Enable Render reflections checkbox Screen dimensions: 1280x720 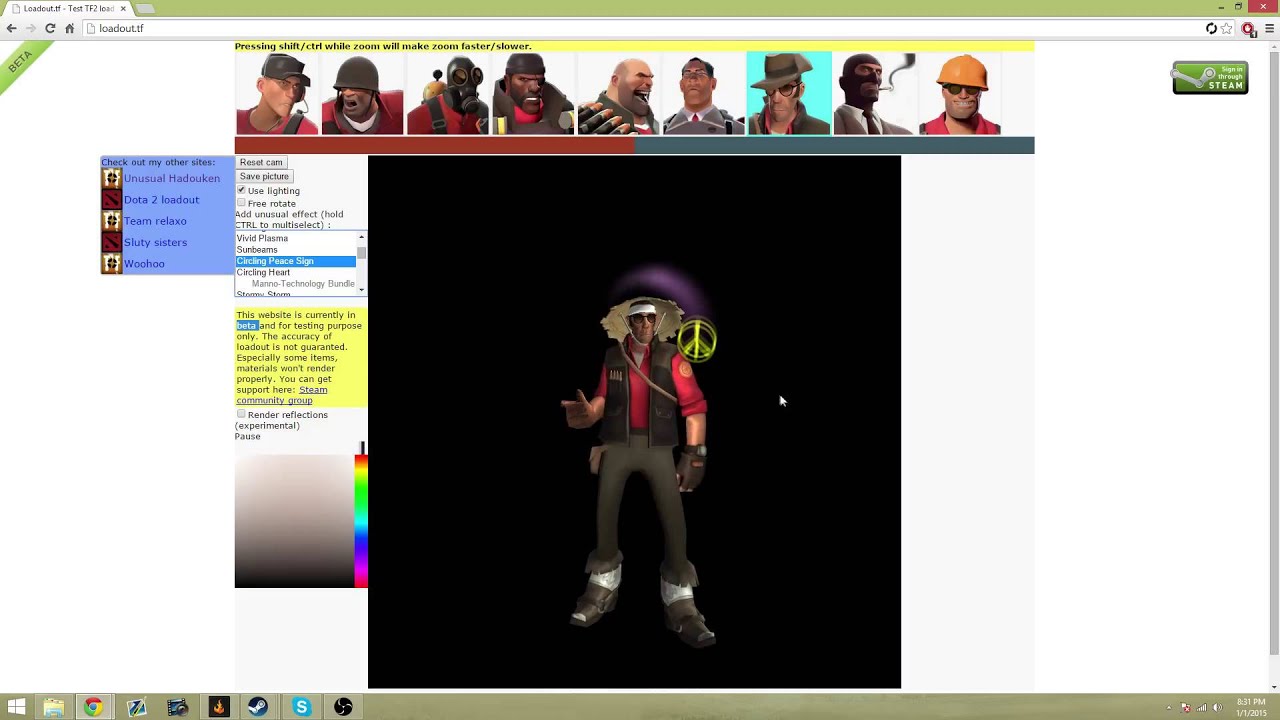point(241,414)
